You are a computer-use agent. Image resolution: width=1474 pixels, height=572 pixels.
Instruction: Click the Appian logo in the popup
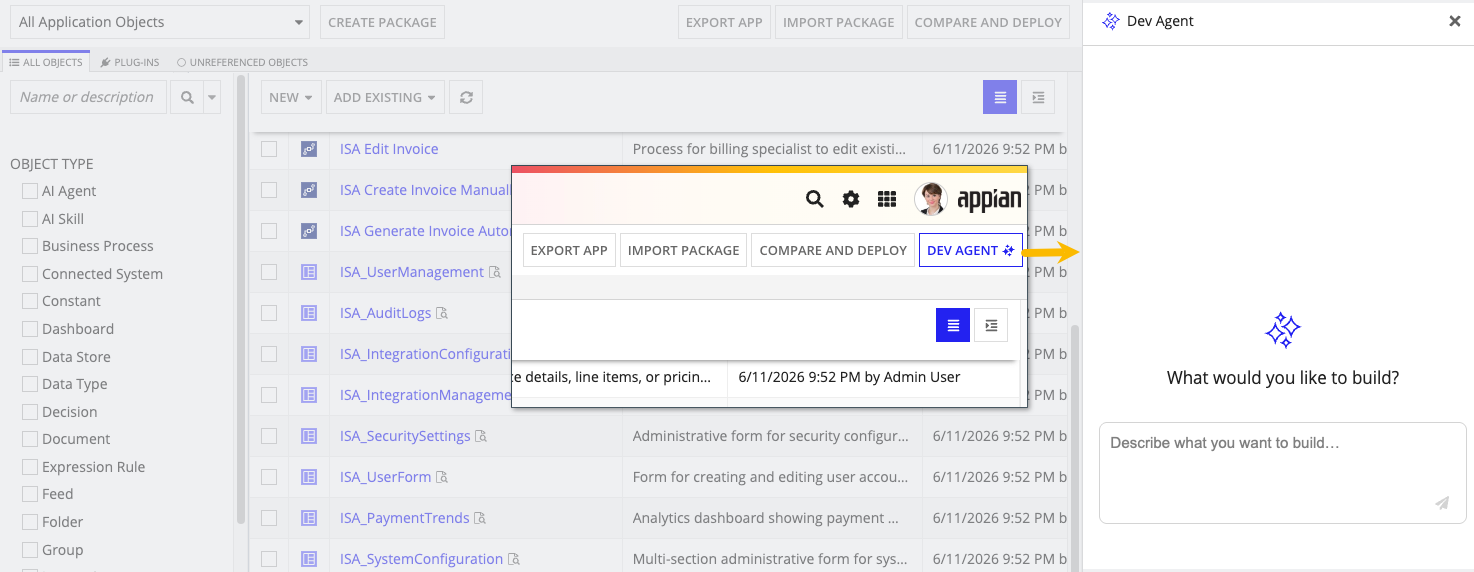989,199
